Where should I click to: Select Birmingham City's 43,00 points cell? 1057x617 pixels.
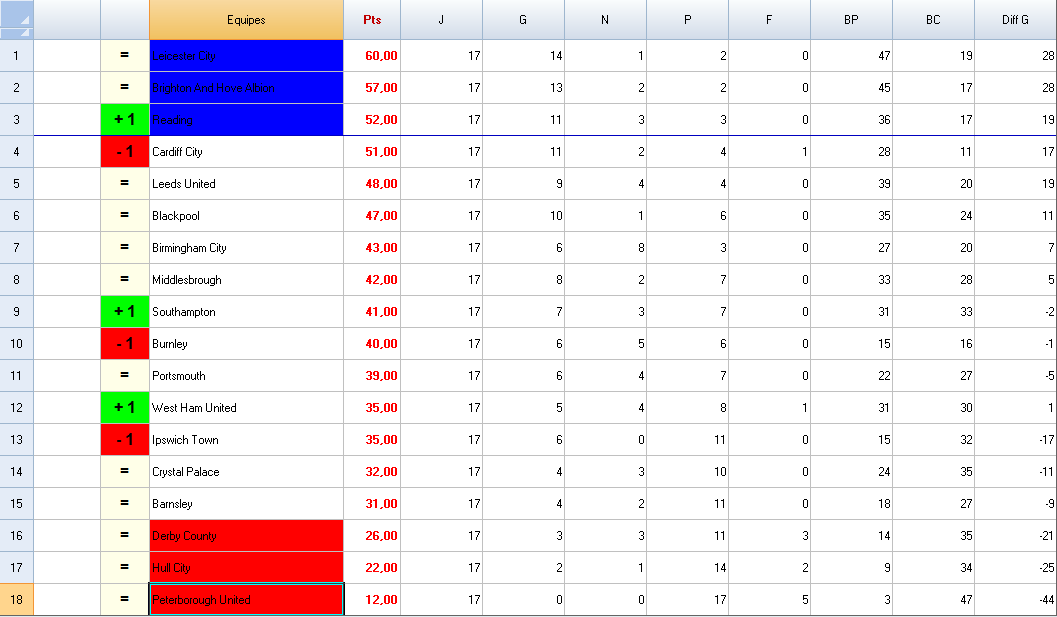(x=372, y=247)
